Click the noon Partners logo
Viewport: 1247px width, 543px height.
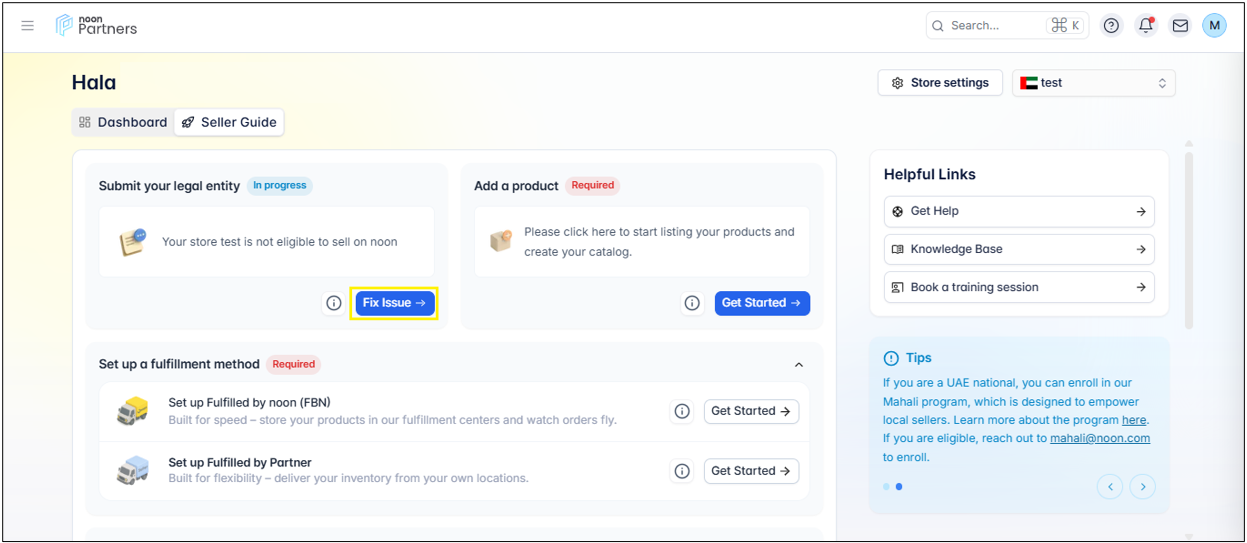97,25
